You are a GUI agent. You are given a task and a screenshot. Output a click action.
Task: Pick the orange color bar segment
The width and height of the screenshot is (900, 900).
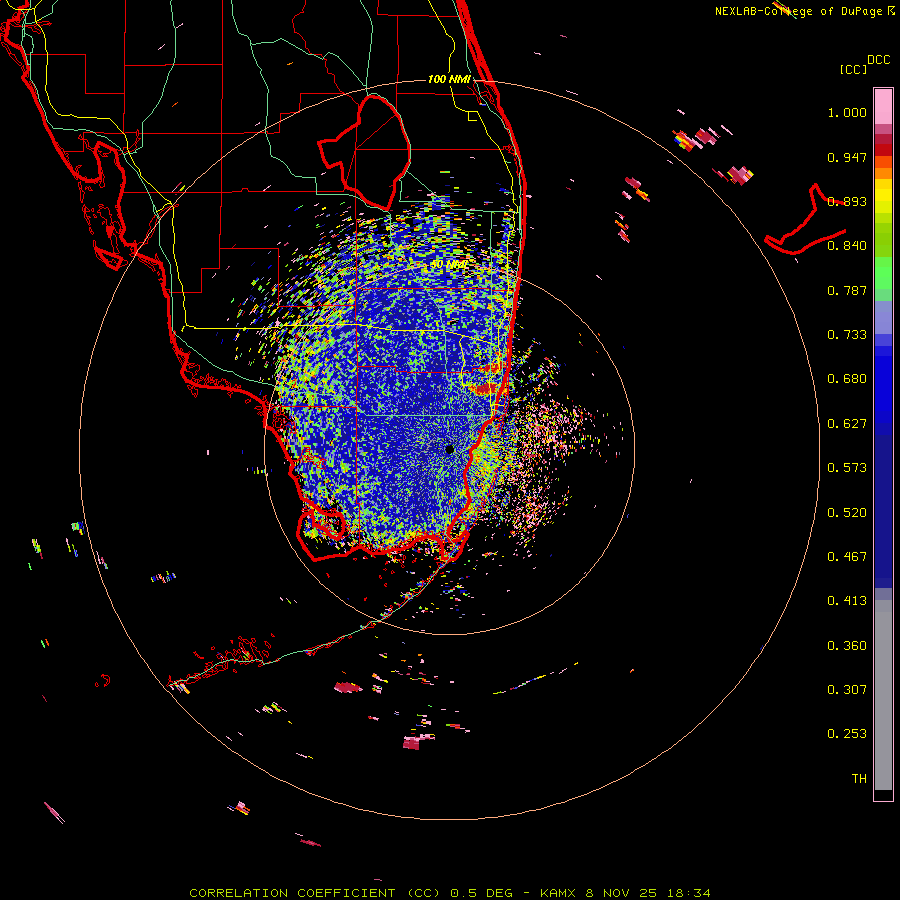pos(883,173)
